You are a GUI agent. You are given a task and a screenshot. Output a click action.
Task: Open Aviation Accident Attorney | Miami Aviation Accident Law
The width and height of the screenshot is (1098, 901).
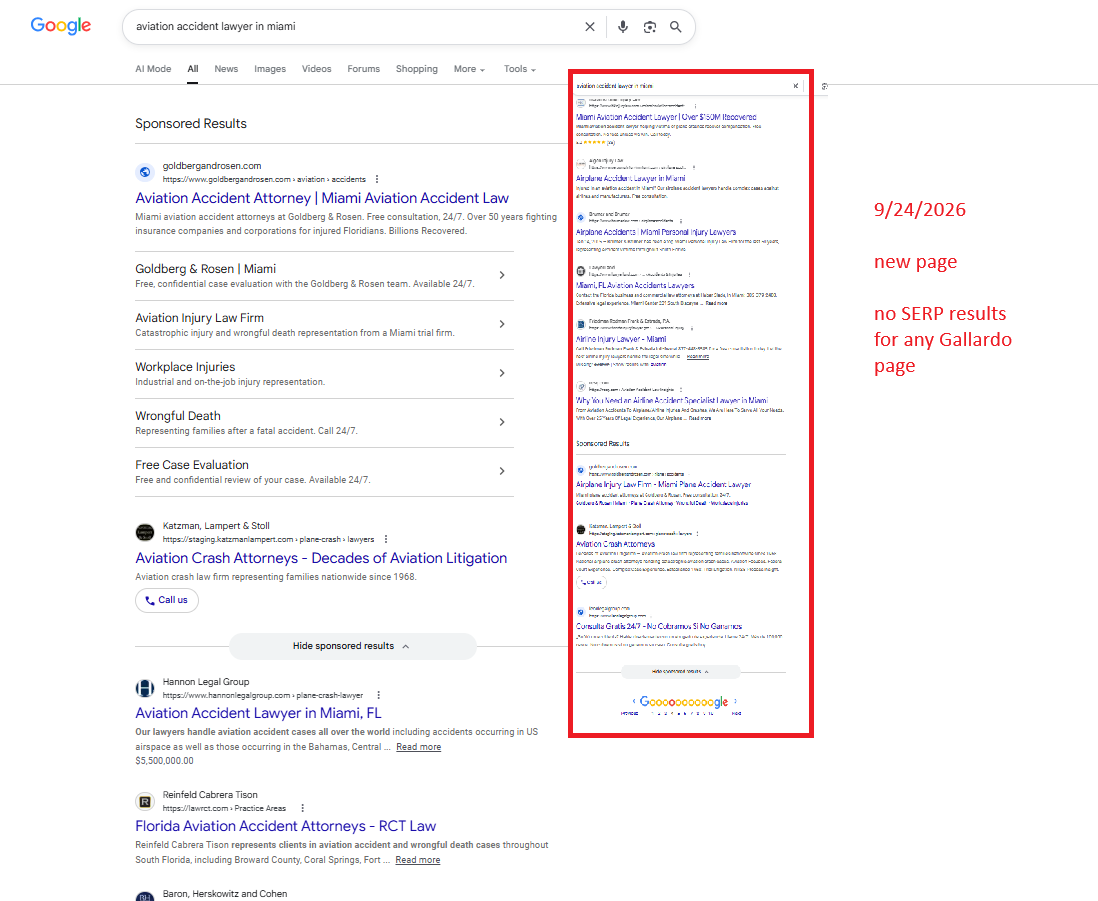point(322,198)
